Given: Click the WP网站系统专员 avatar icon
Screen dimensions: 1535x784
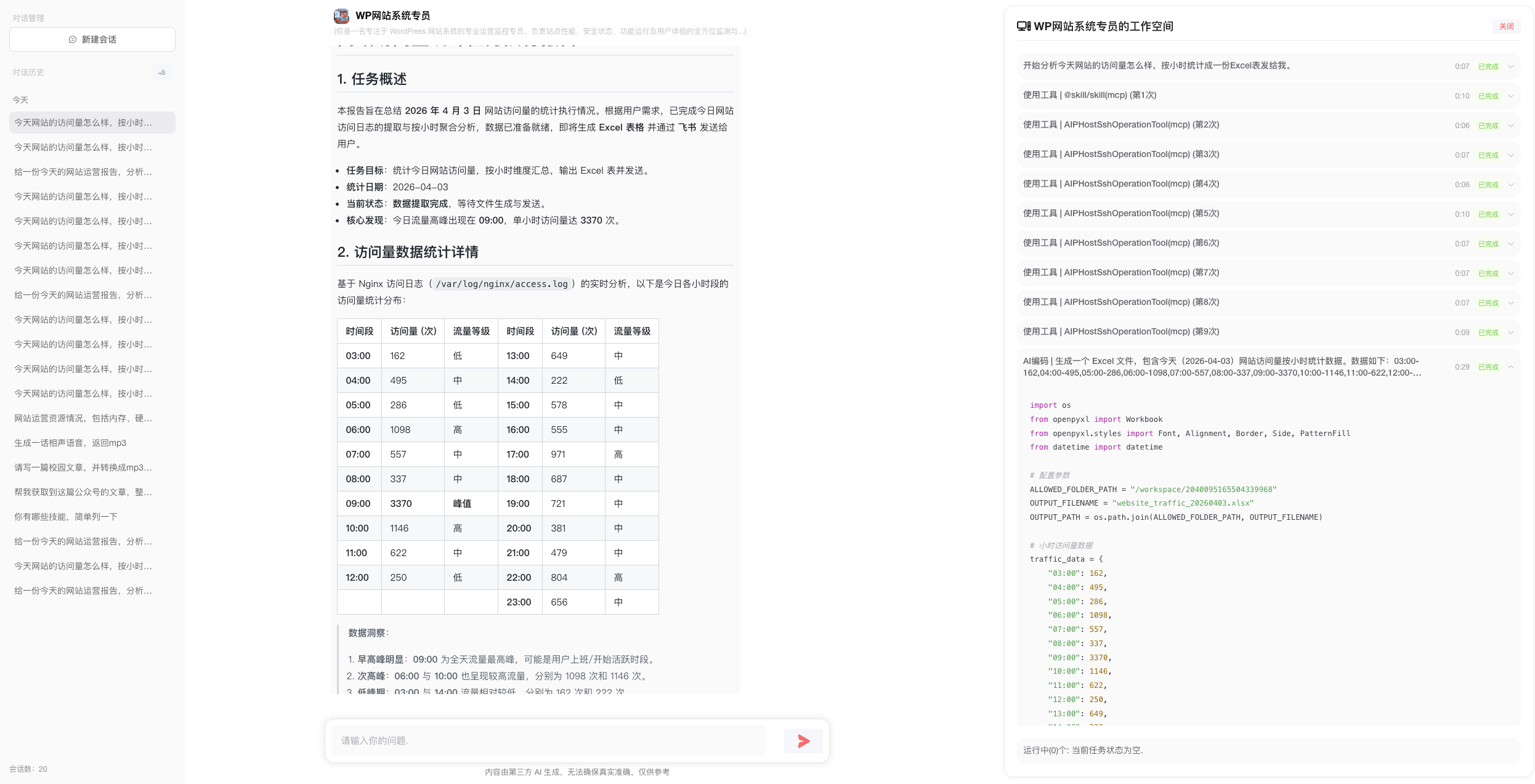Looking at the screenshot, I should pyautogui.click(x=341, y=16).
